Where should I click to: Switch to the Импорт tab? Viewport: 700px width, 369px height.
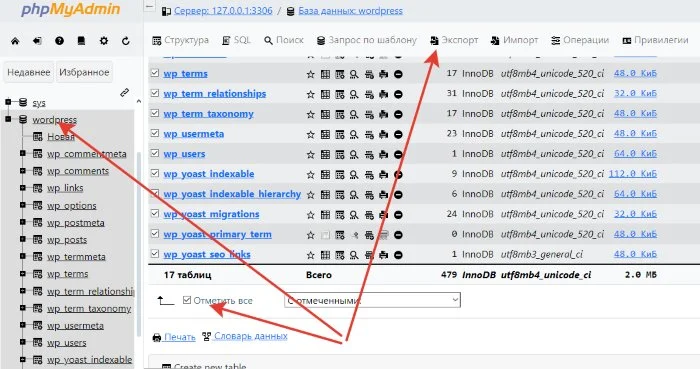(x=515, y=40)
